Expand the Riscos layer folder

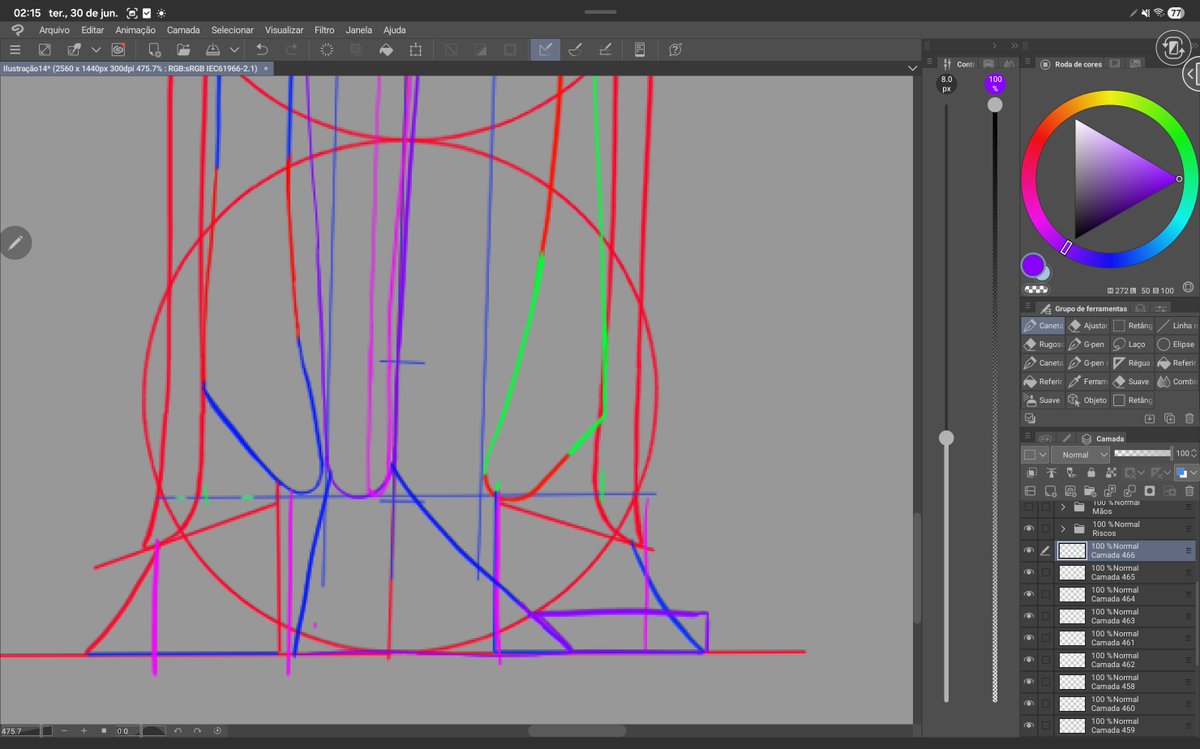pos(1063,529)
